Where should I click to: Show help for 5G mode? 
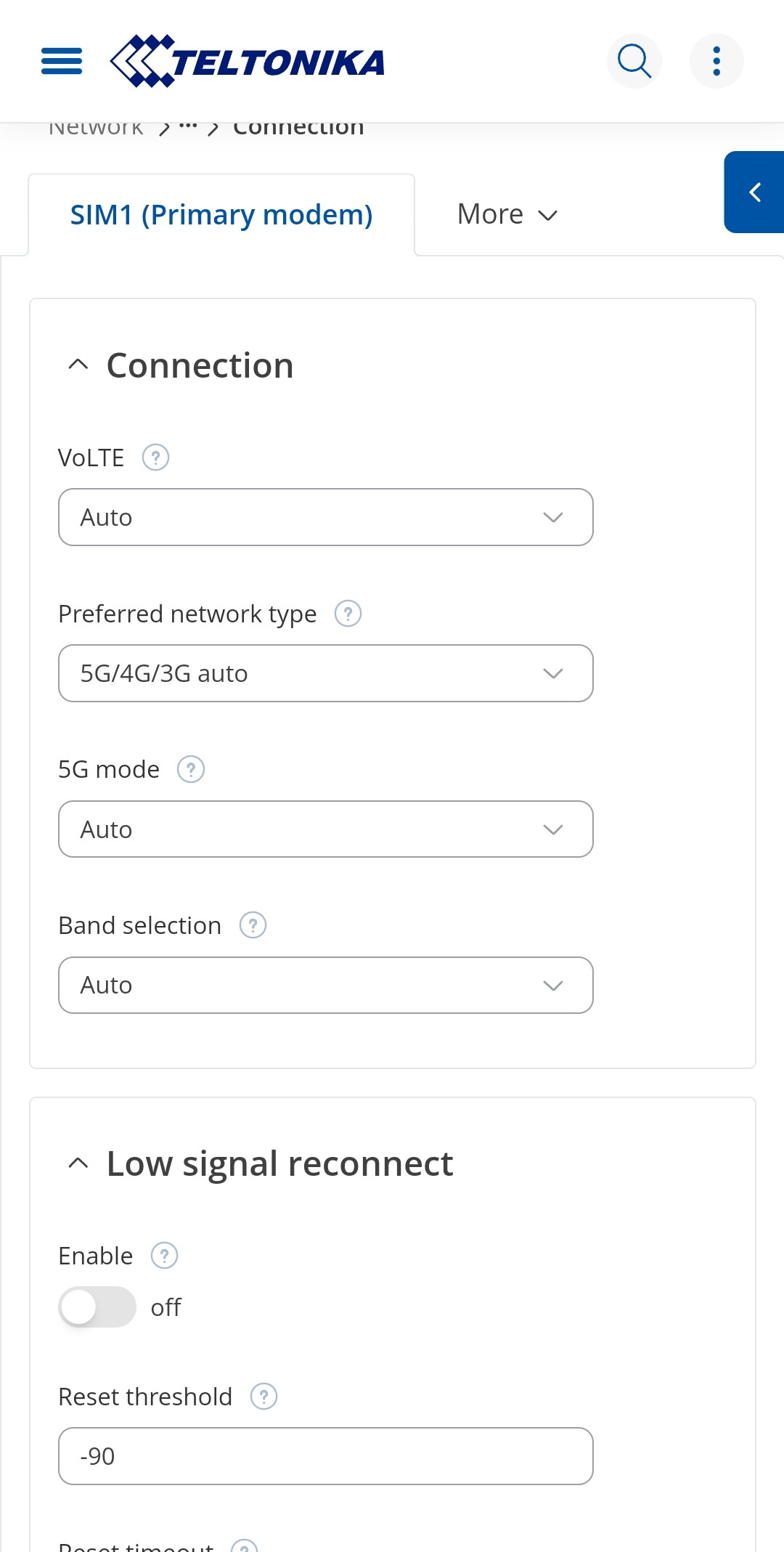click(191, 769)
